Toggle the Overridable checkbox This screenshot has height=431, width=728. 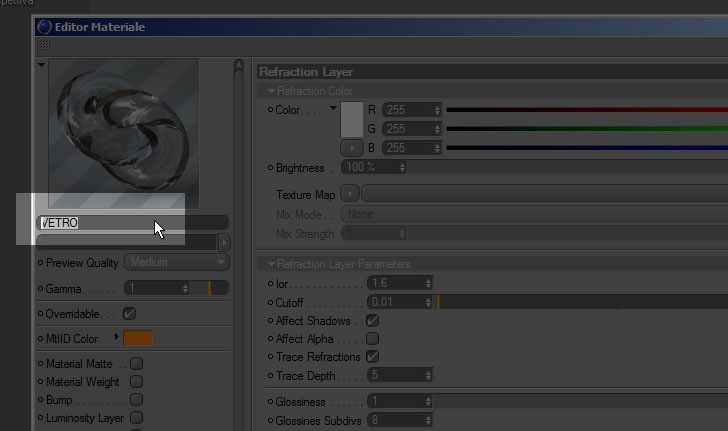coord(130,314)
